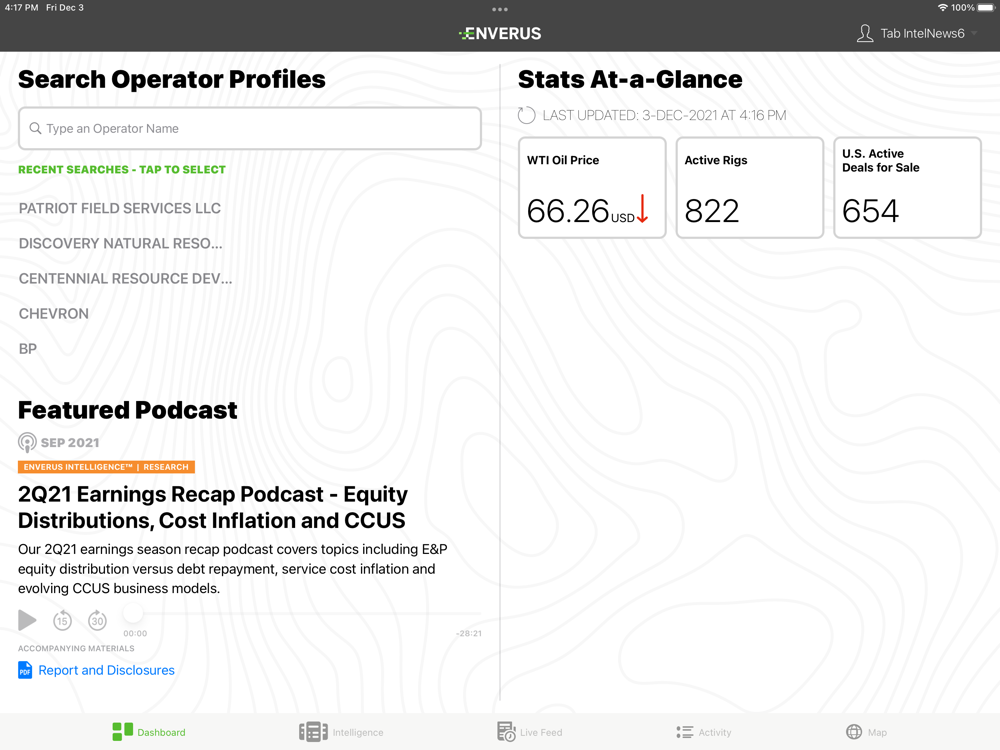Image resolution: width=1000 pixels, height=750 pixels.
Task: Click the red oil price down arrow
Action: (x=642, y=209)
